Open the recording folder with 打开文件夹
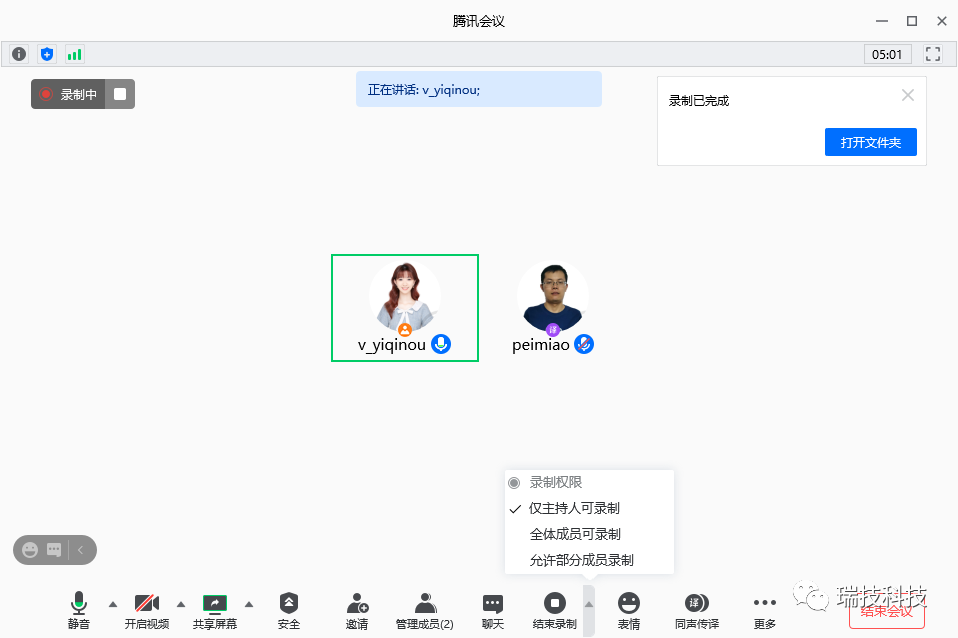Screen dimensions: 958x638 [871, 142]
